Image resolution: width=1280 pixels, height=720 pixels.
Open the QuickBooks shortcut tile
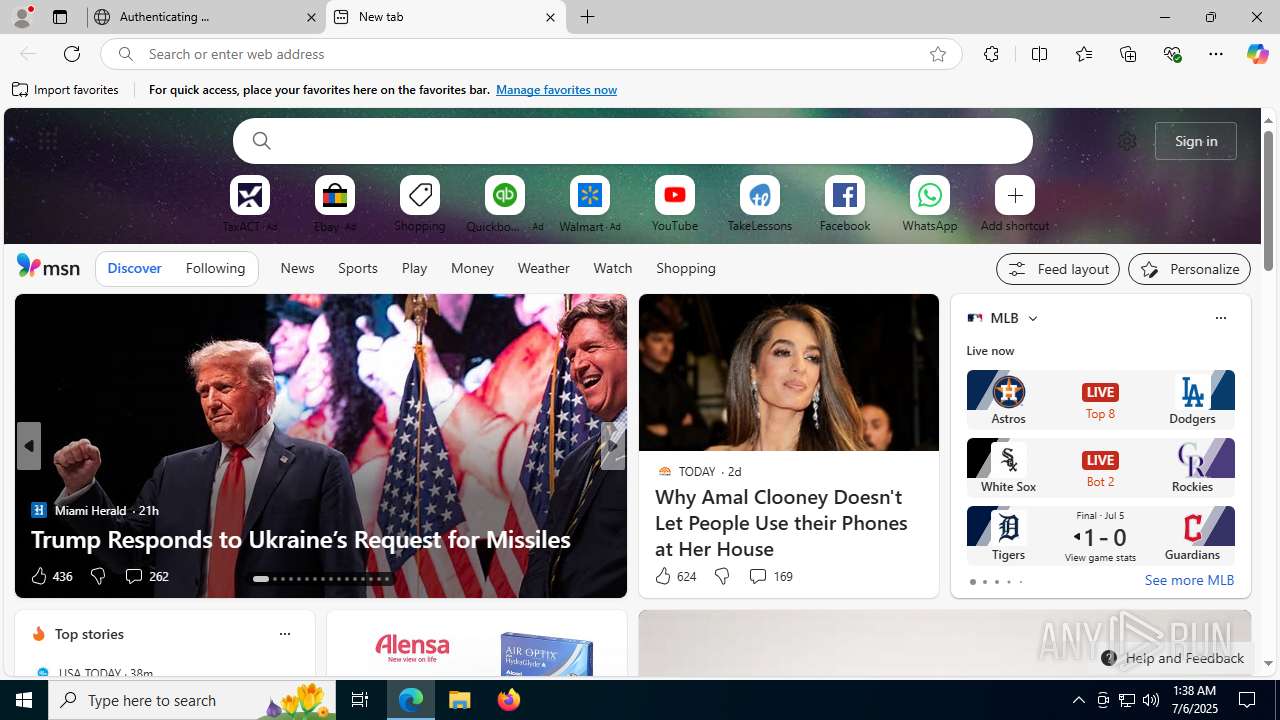[505, 196]
